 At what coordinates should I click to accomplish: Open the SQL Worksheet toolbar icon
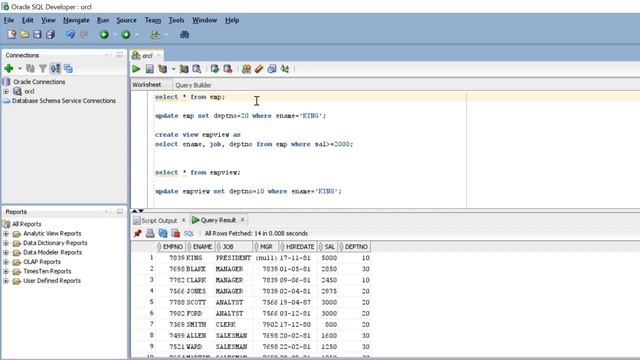pyautogui.click(x=155, y=35)
